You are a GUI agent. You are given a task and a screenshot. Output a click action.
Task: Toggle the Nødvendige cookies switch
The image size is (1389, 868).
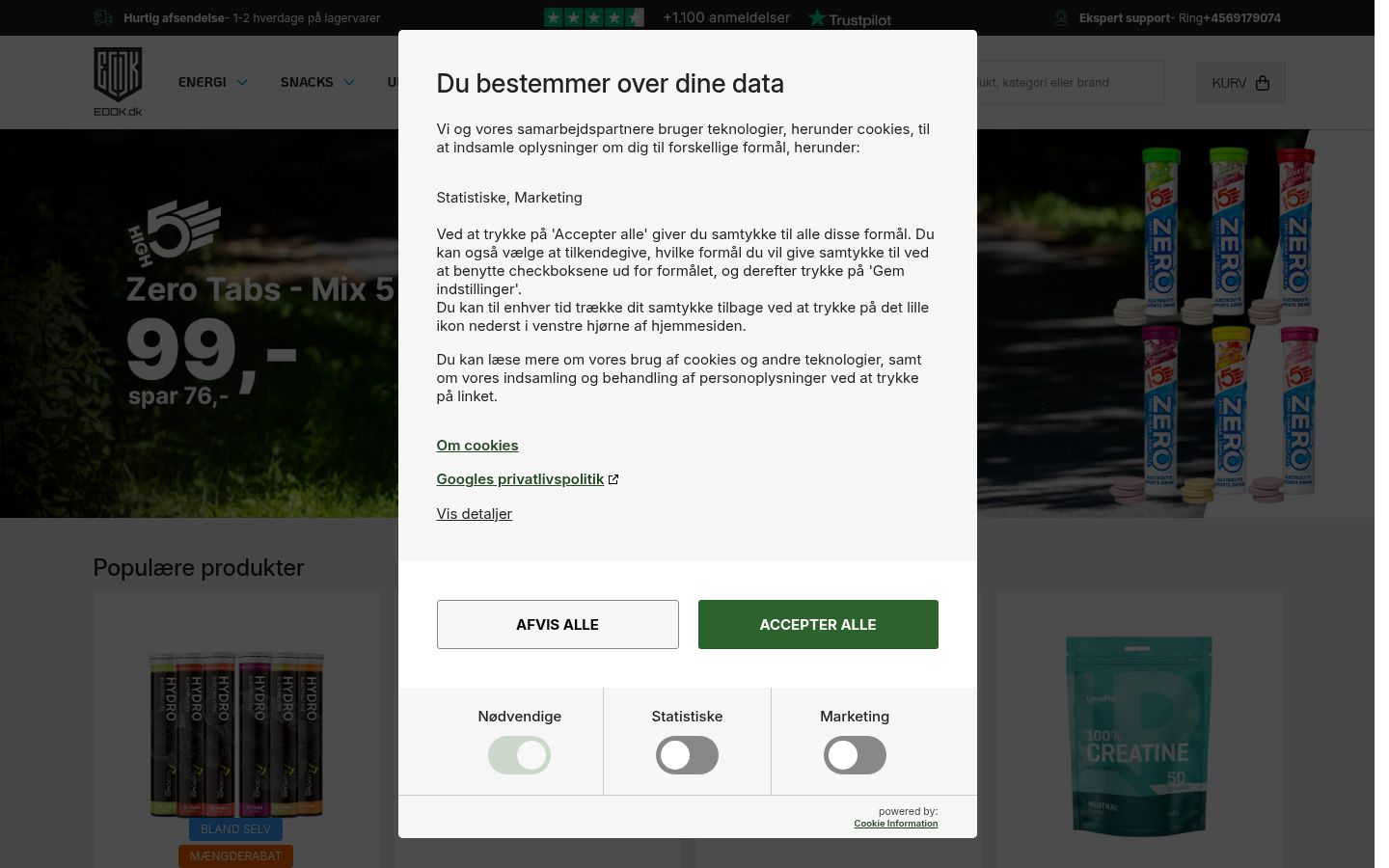click(x=519, y=755)
